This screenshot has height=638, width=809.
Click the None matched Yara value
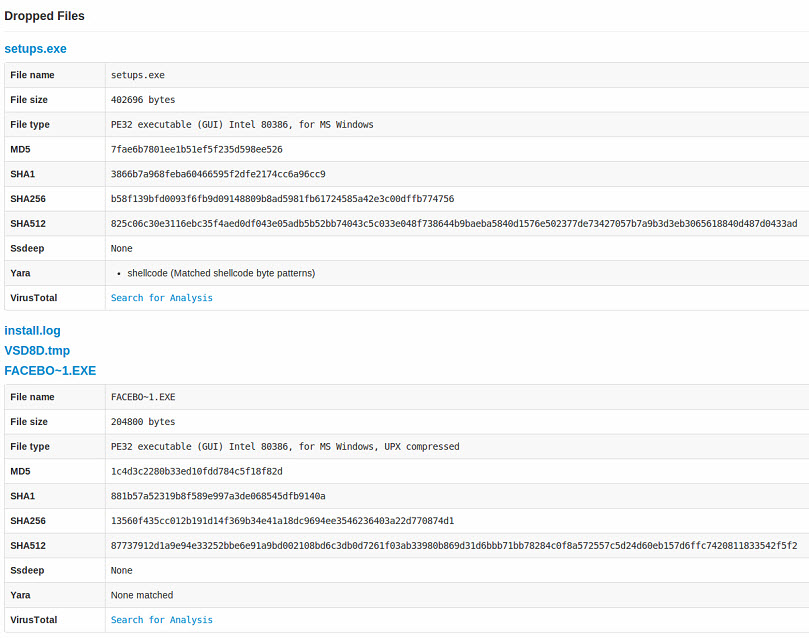click(x=142, y=595)
